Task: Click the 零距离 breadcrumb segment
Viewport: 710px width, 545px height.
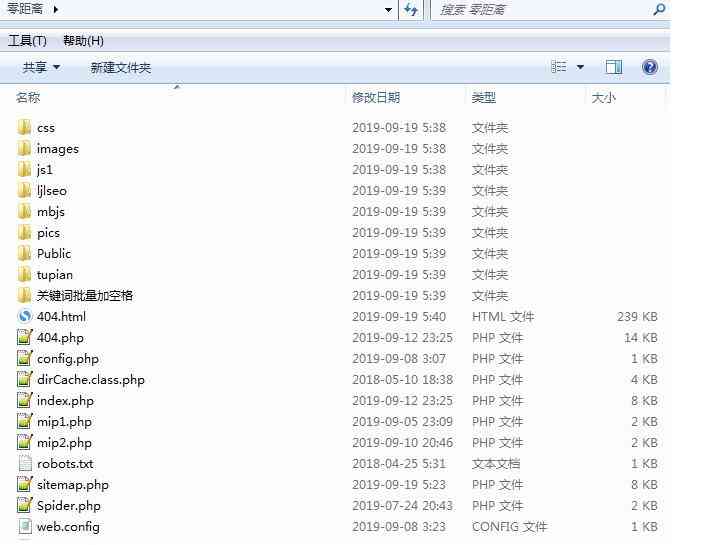Action: [x=25, y=9]
